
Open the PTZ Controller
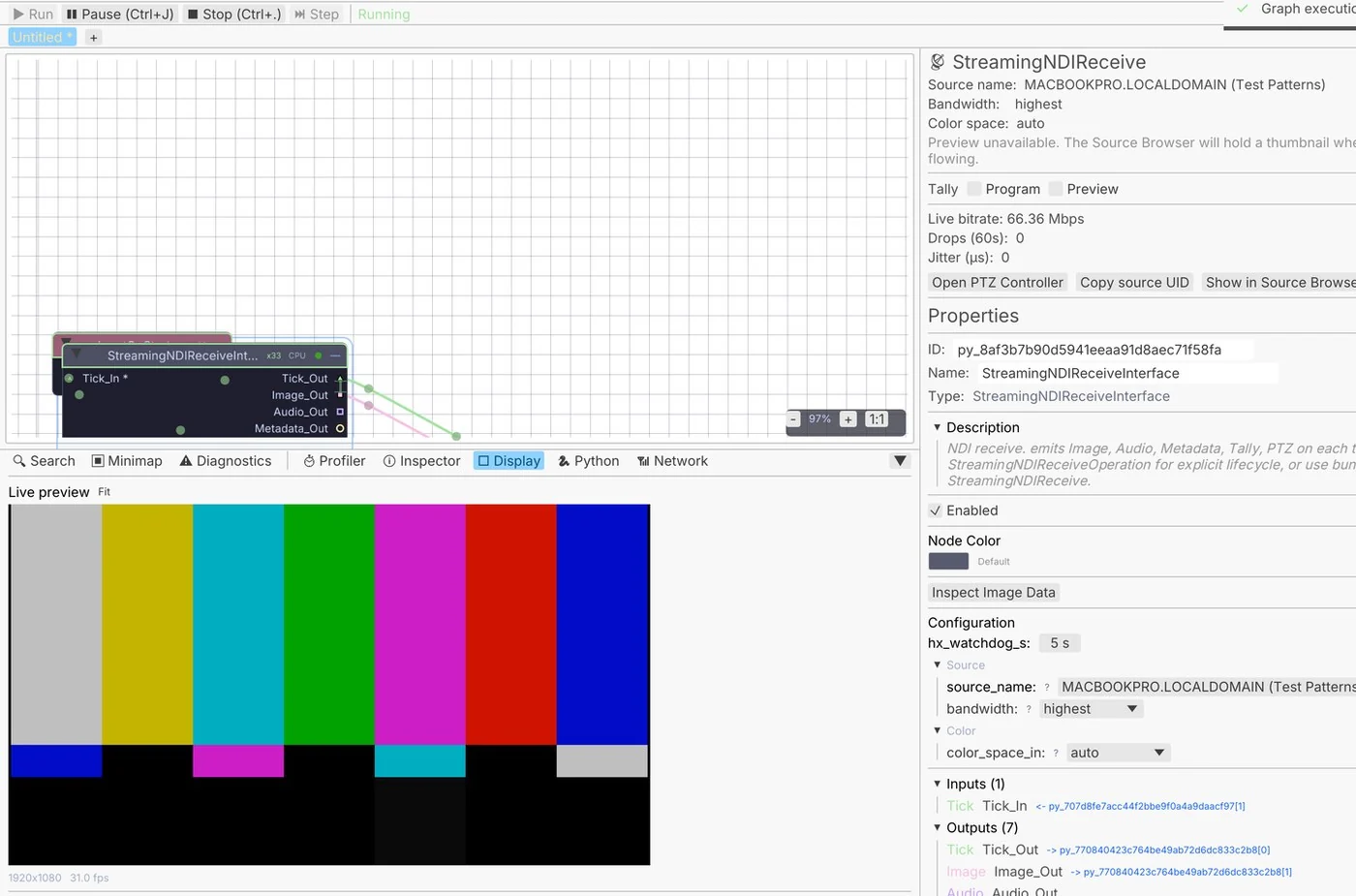pos(998,283)
